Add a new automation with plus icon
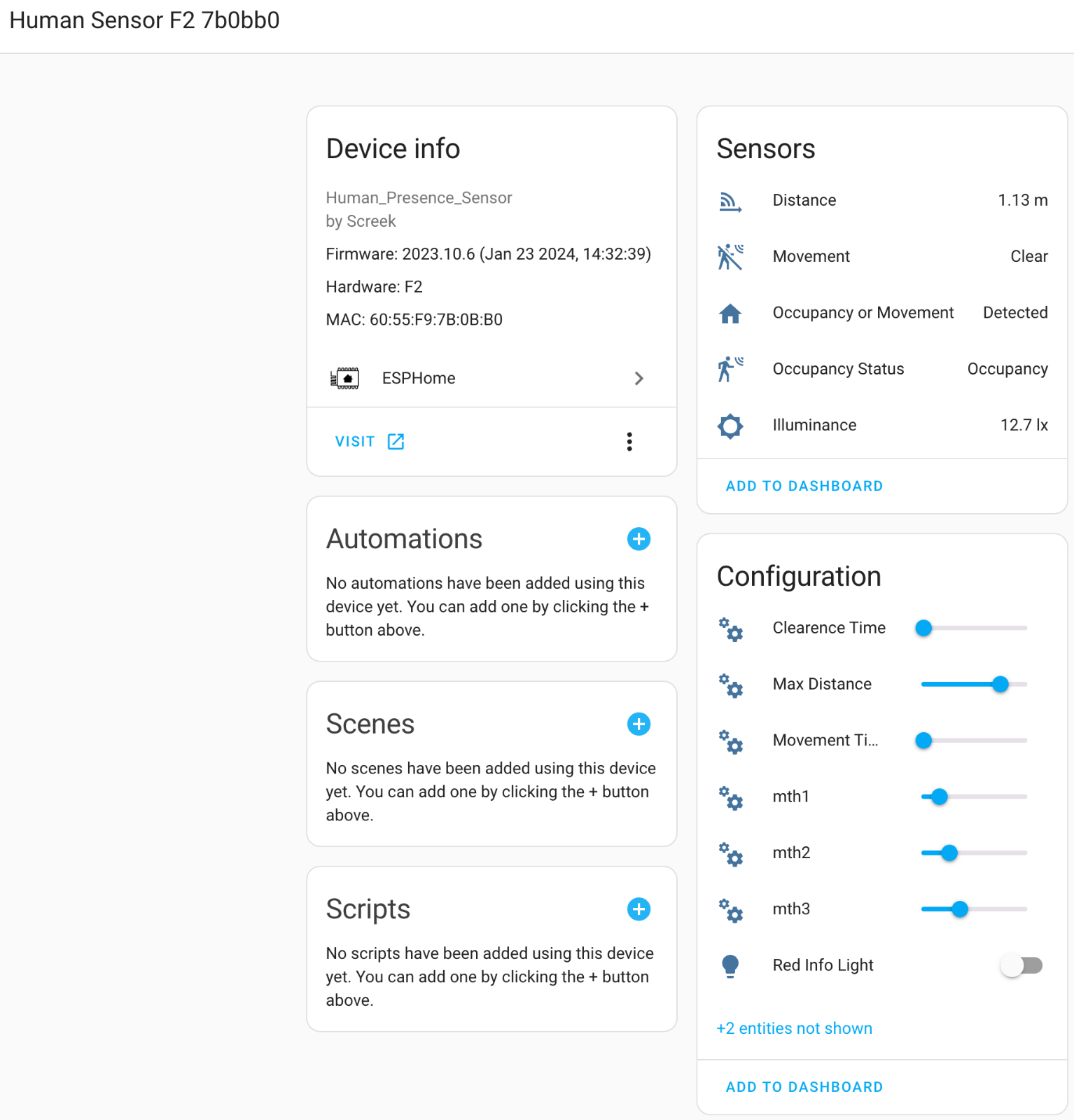Screen dimensions: 1074x1120 pos(639,539)
